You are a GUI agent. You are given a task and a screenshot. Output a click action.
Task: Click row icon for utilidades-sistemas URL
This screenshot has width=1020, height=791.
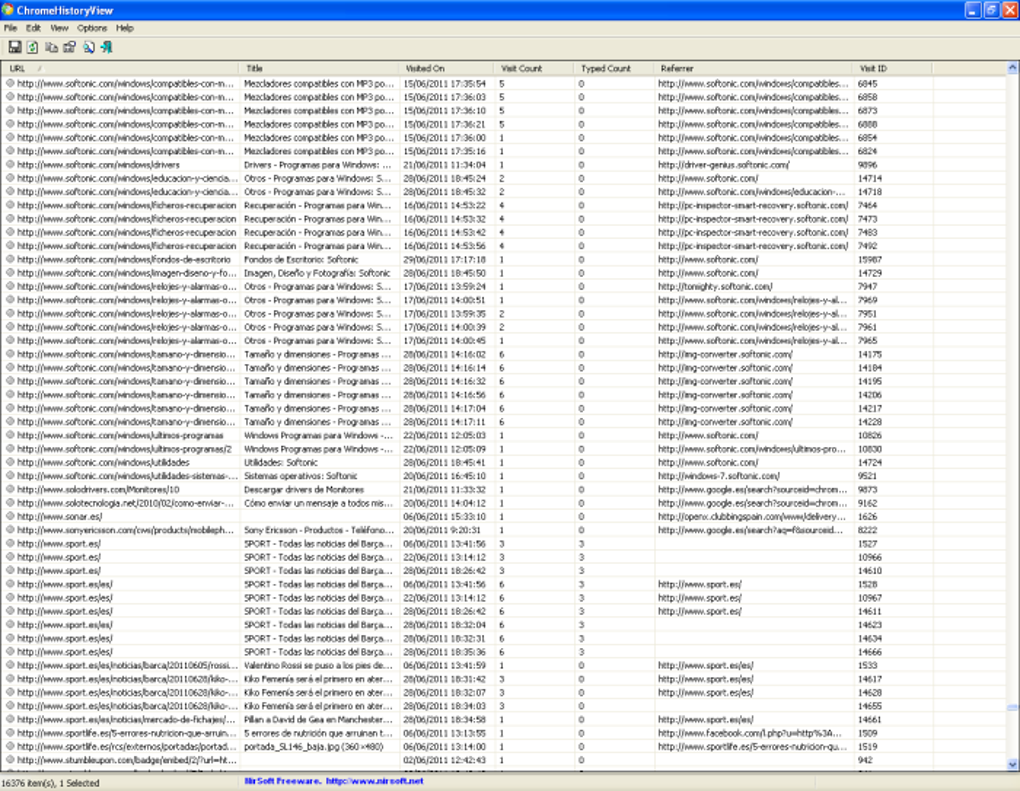click(10, 476)
